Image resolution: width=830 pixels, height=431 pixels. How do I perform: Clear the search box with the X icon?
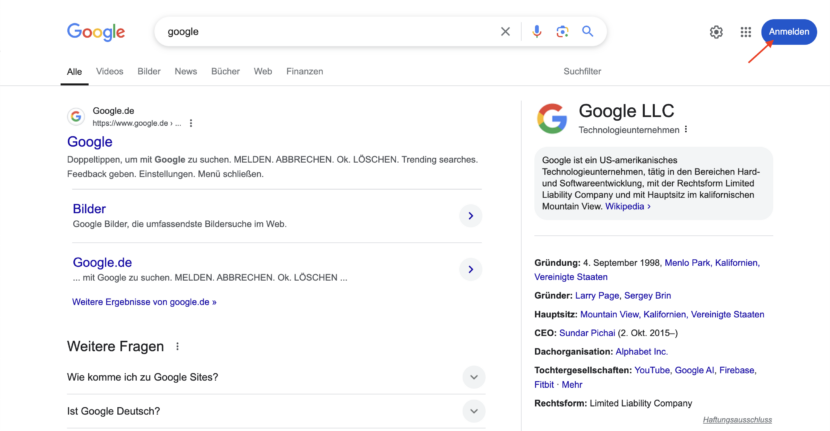click(506, 32)
